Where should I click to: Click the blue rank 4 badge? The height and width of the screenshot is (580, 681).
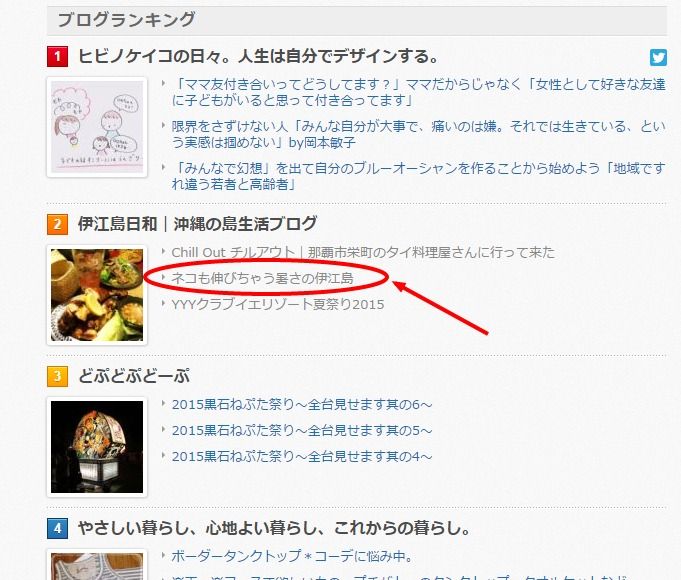(x=57, y=529)
